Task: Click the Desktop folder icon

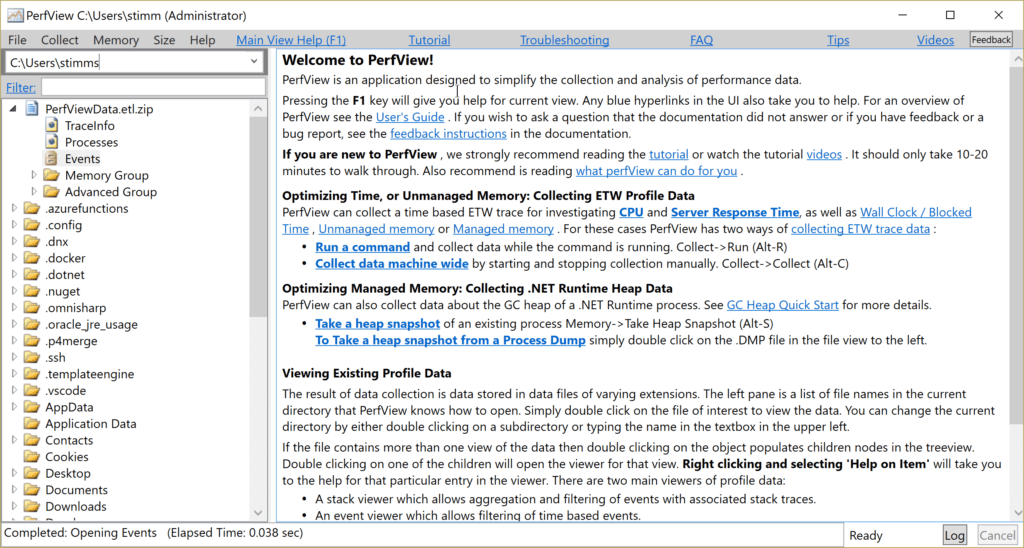Action: [x=32, y=473]
